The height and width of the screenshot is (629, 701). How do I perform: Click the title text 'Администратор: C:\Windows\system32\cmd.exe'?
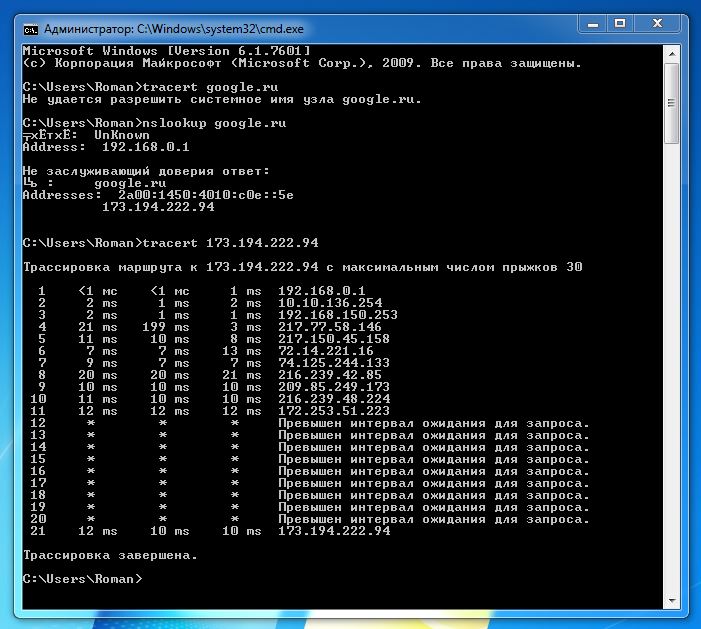174,29
